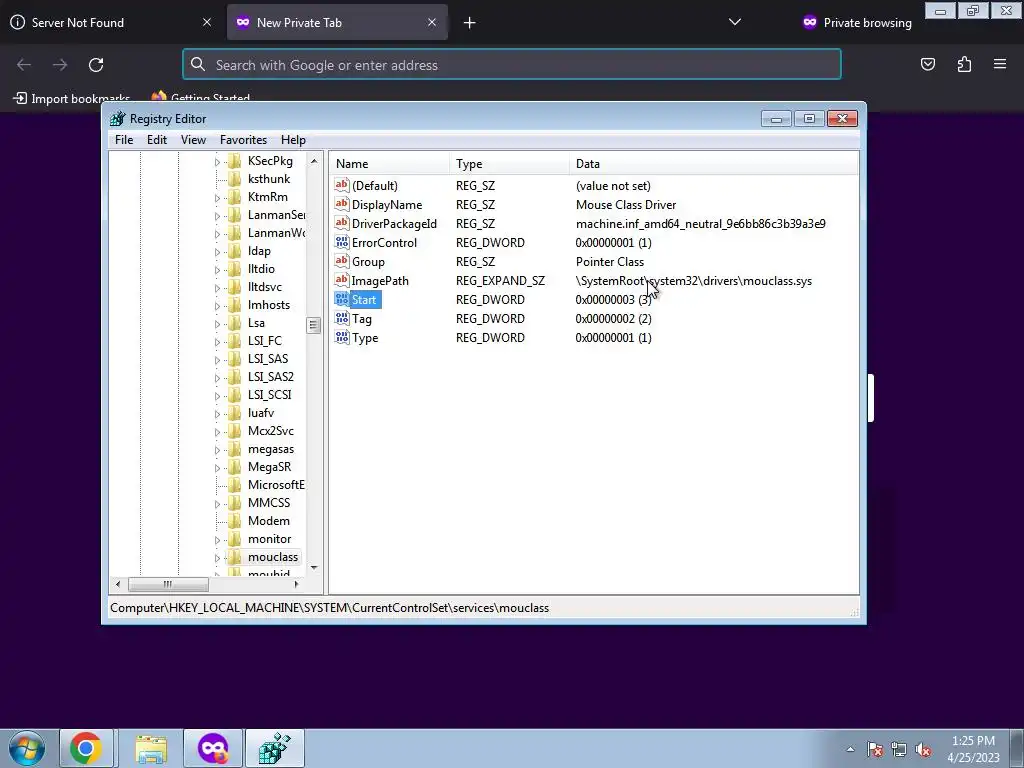Click the mouclass folder icon
The height and width of the screenshot is (768, 1024).
point(234,556)
